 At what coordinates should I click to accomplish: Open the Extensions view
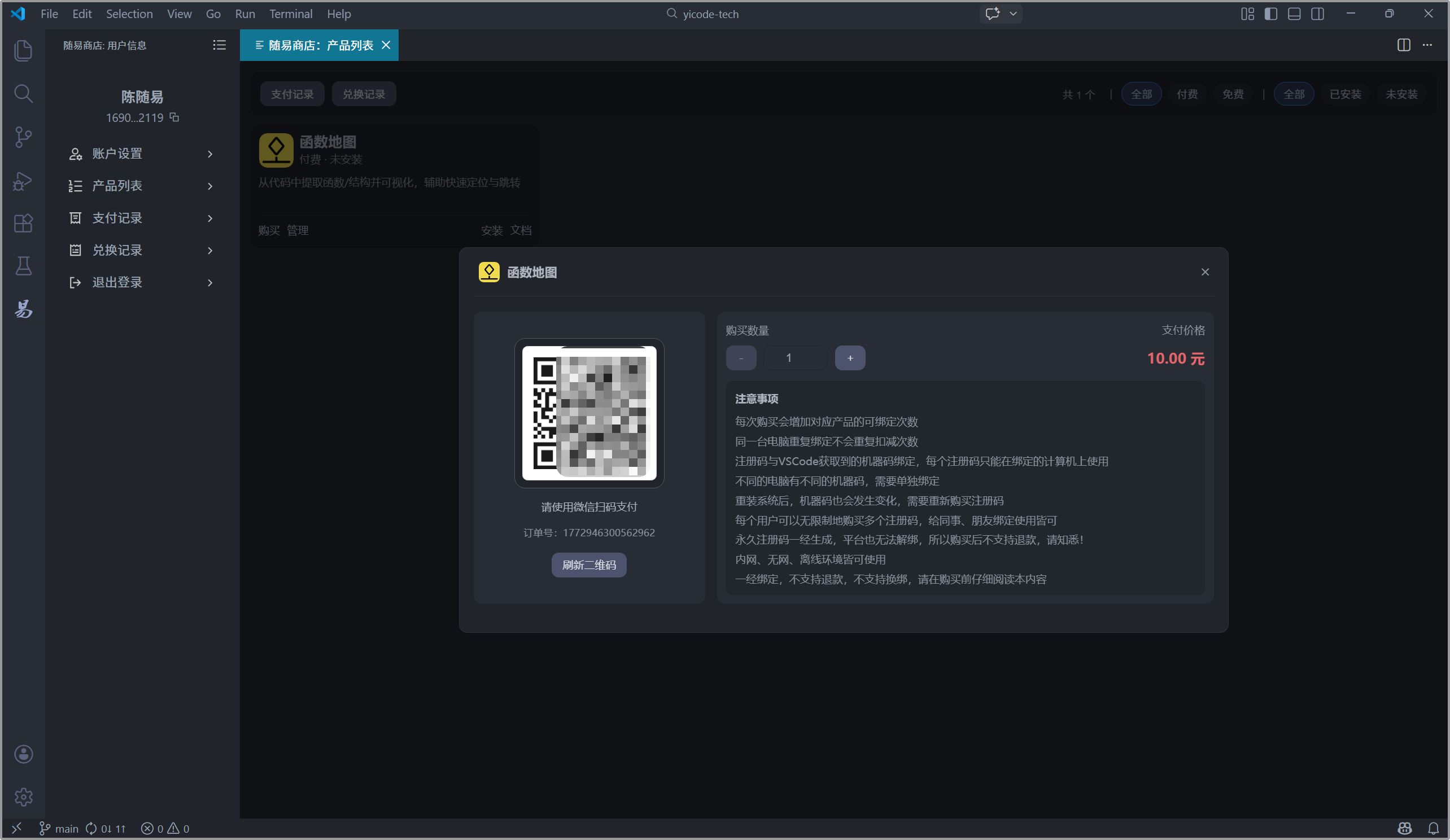pyautogui.click(x=23, y=223)
